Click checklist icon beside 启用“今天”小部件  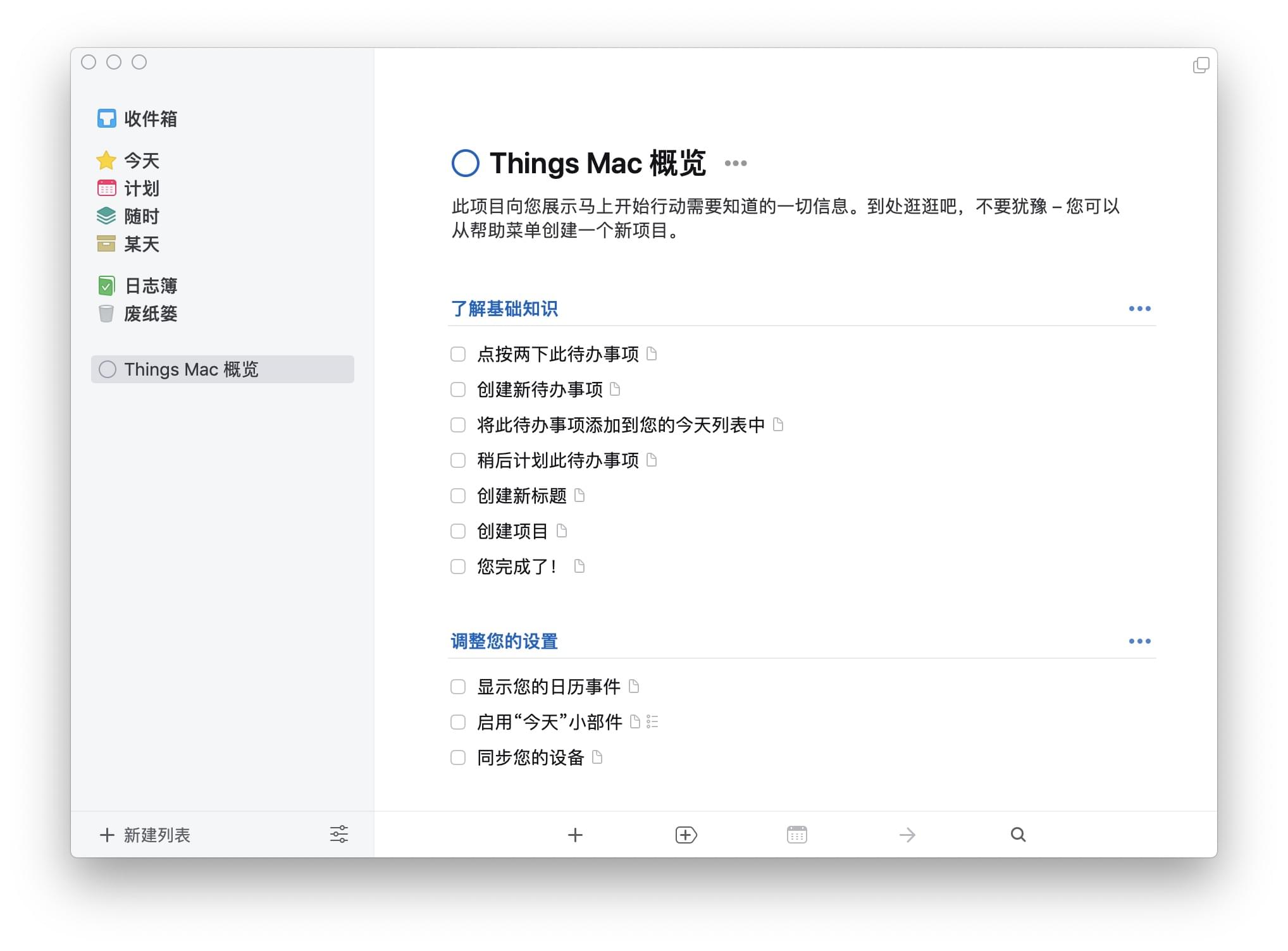653,722
